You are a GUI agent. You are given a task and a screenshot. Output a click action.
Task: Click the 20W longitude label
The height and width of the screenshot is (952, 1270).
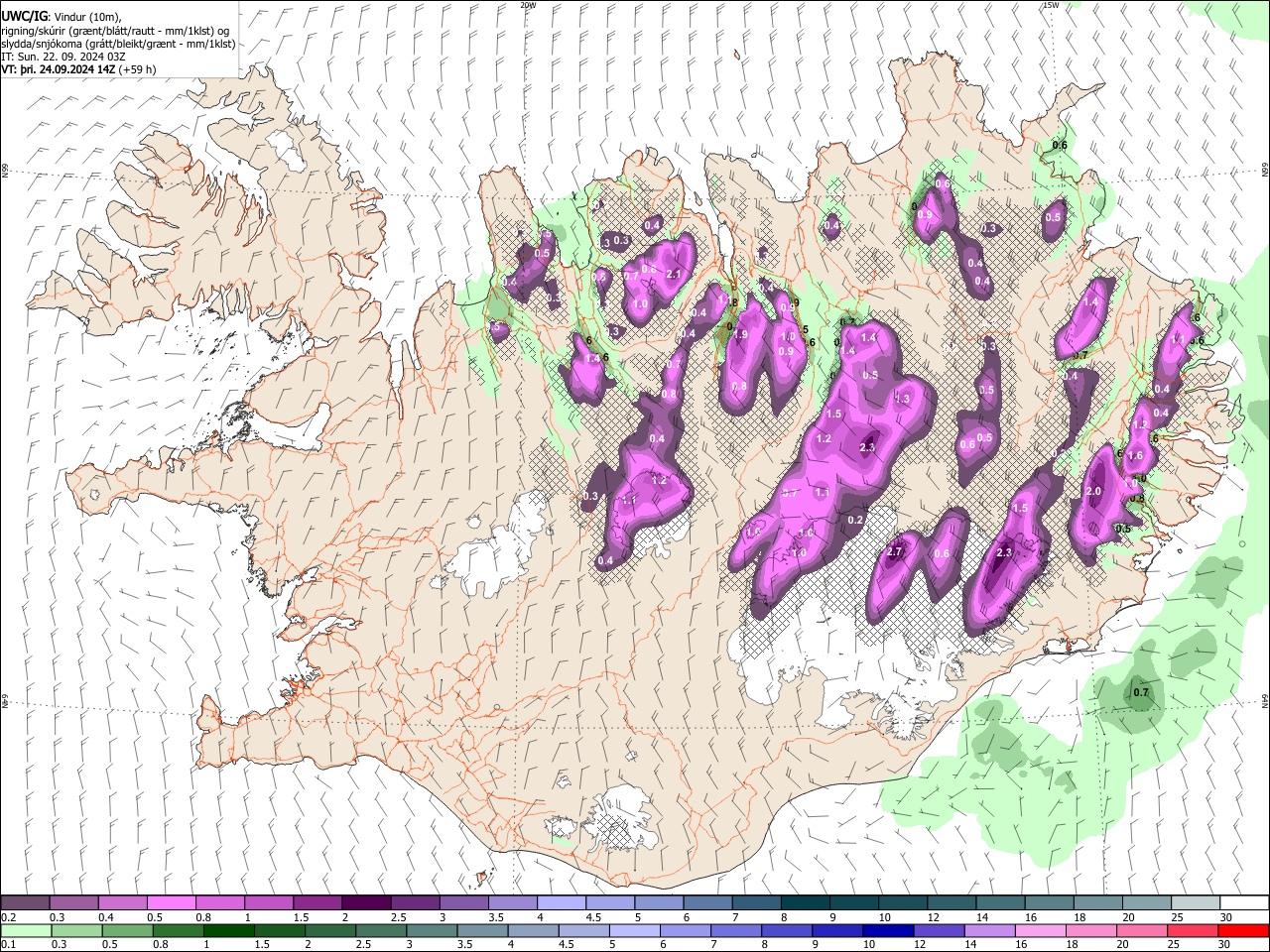pos(528,4)
